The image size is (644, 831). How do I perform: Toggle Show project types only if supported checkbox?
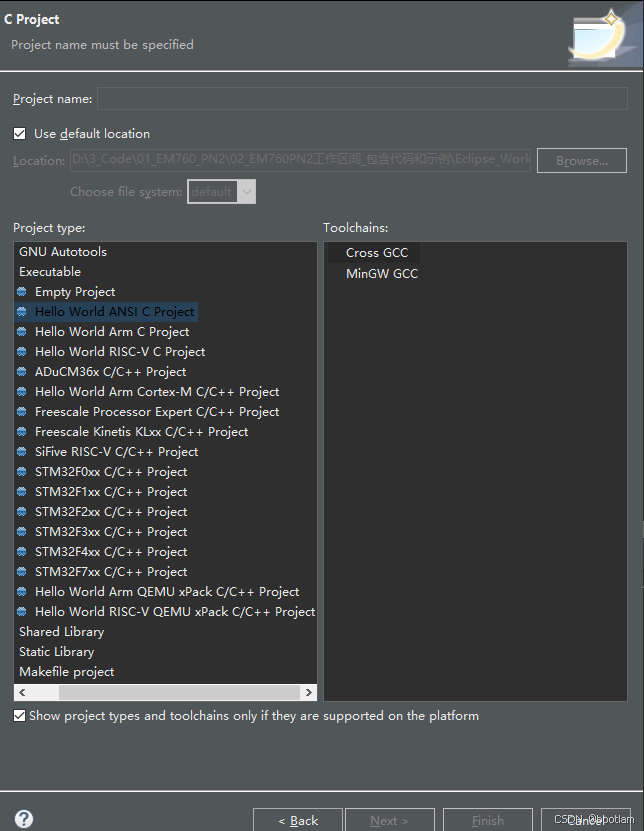tap(20, 716)
